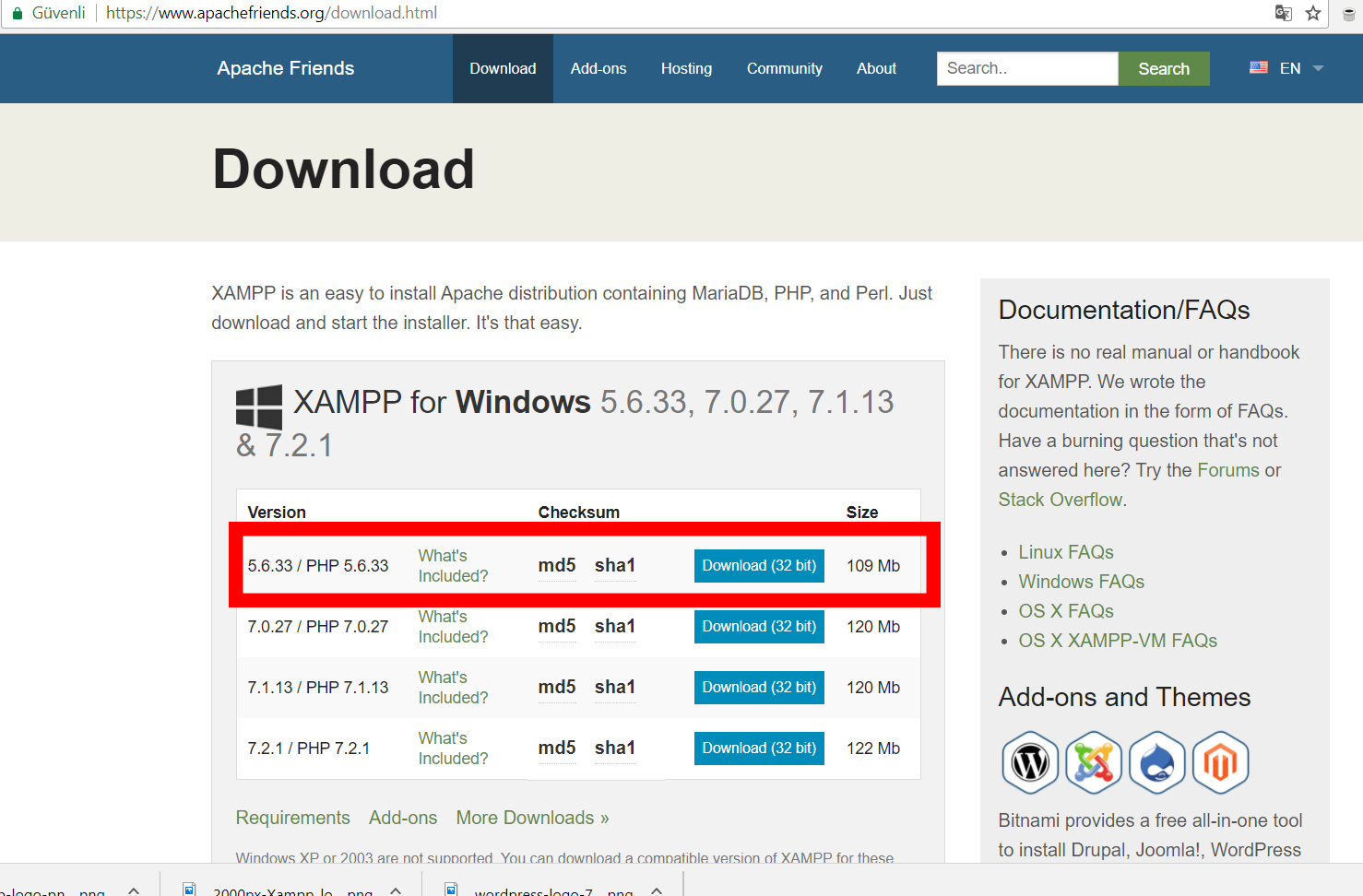This screenshot has width=1363, height=896.
Task: Open What's Included for 5.6.33
Action: pos(453,566)
